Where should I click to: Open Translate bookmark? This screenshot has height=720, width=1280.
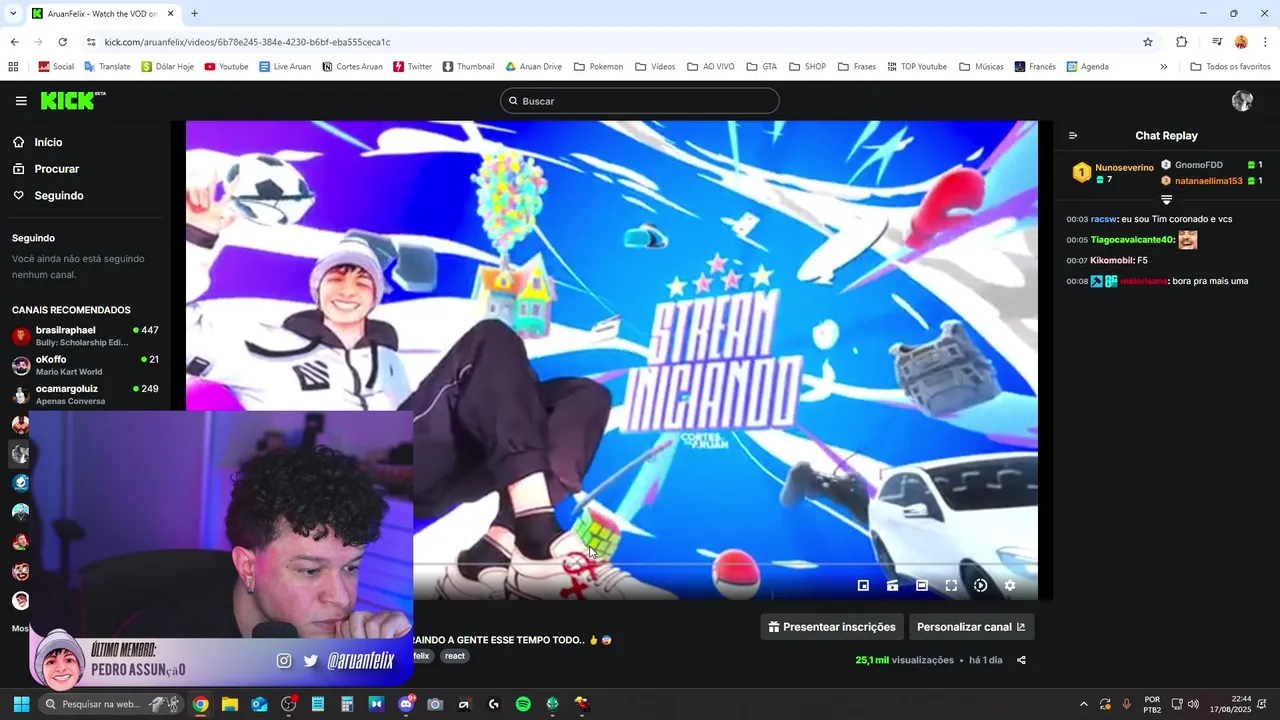point(107,67)
